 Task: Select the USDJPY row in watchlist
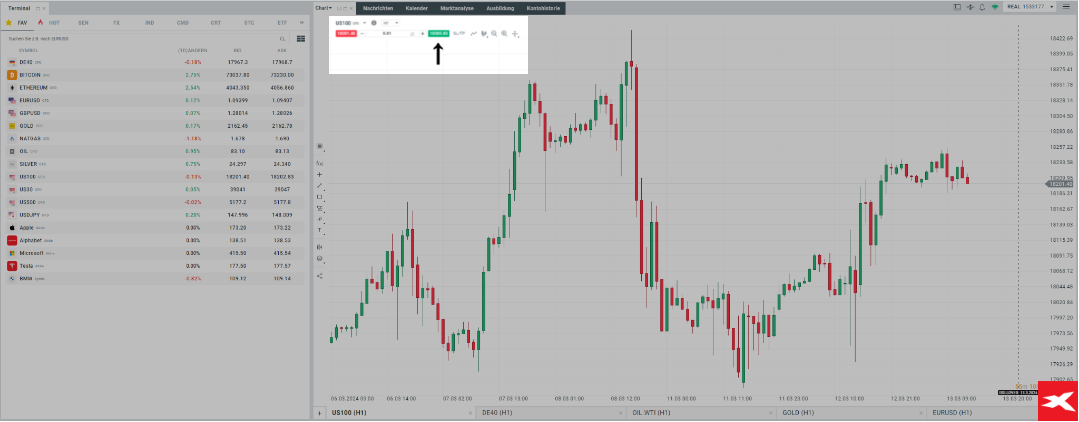tap(156, 215)
